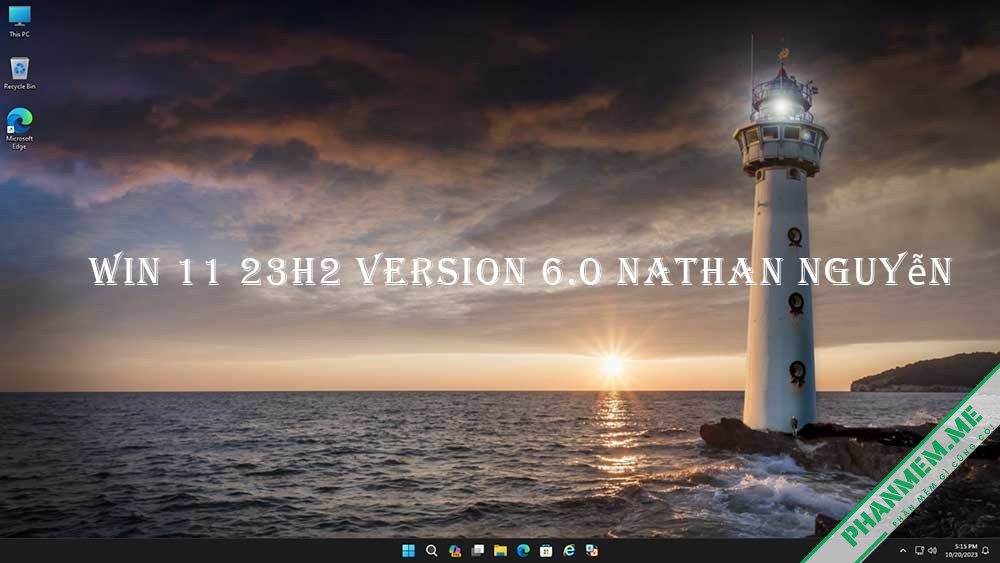
Task: Open taskbar Search
Action: [x=432, y=550]
